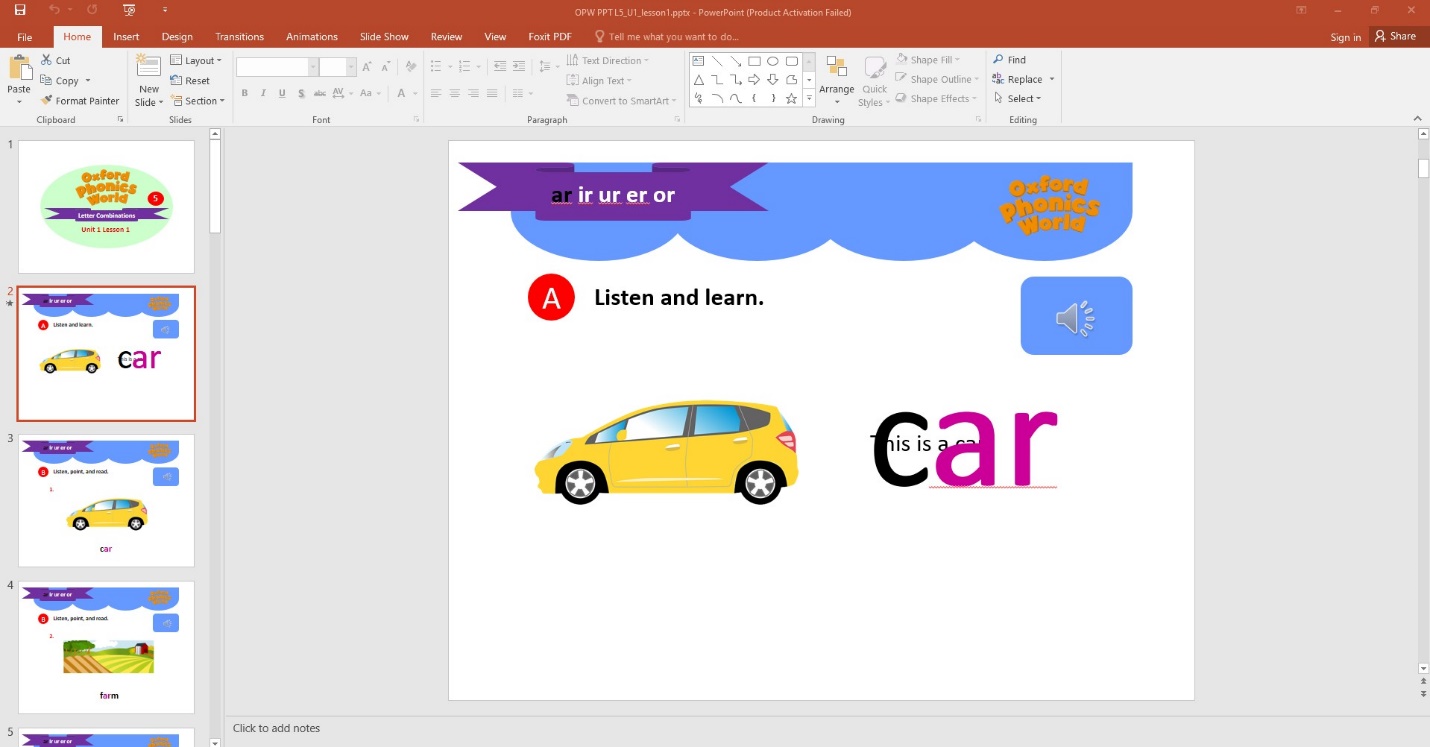
Task: Click the Clear All Formatting icon
Action: 410,66
